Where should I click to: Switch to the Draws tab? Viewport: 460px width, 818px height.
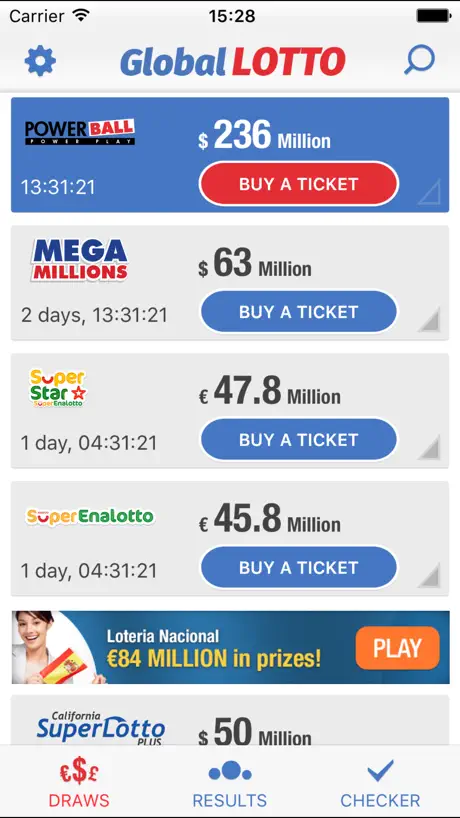[x=79, y=784]
